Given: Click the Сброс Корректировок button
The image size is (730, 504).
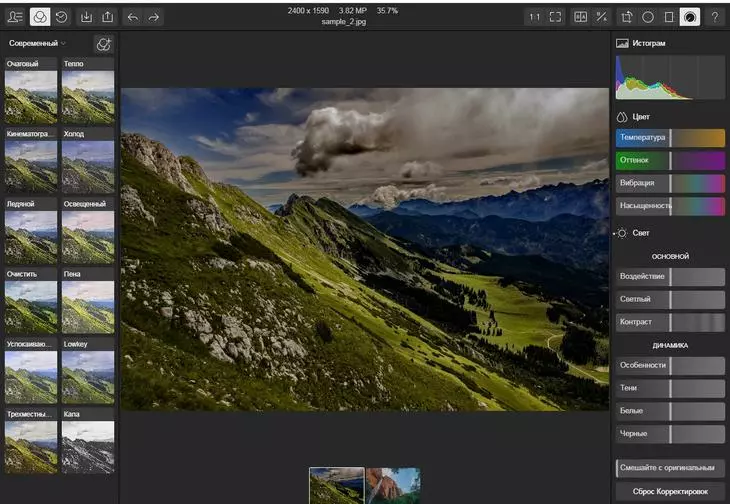Looking at the screenshot, I should [670, 491].
